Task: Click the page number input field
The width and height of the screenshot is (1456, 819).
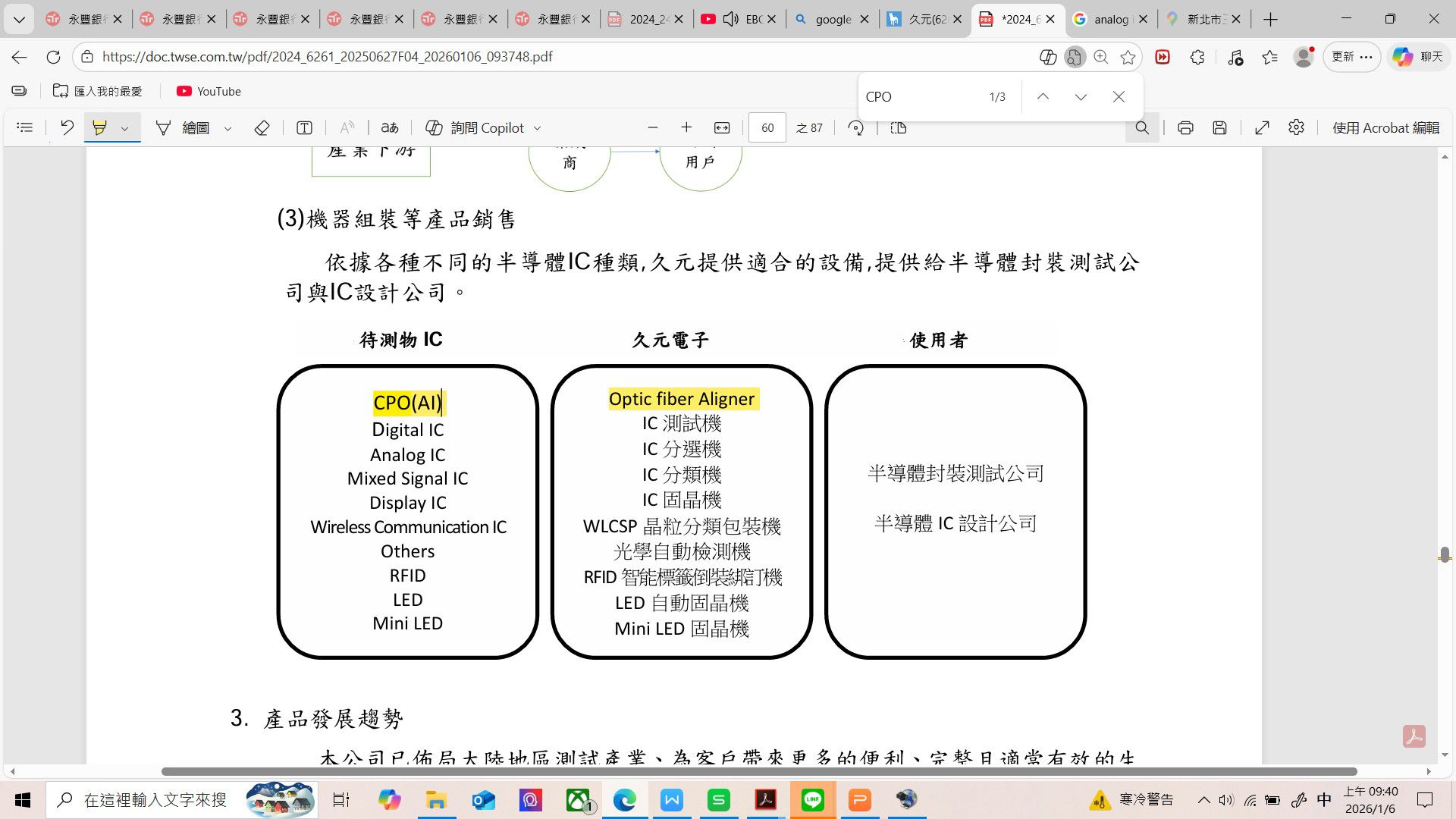Action: point(767,127)
